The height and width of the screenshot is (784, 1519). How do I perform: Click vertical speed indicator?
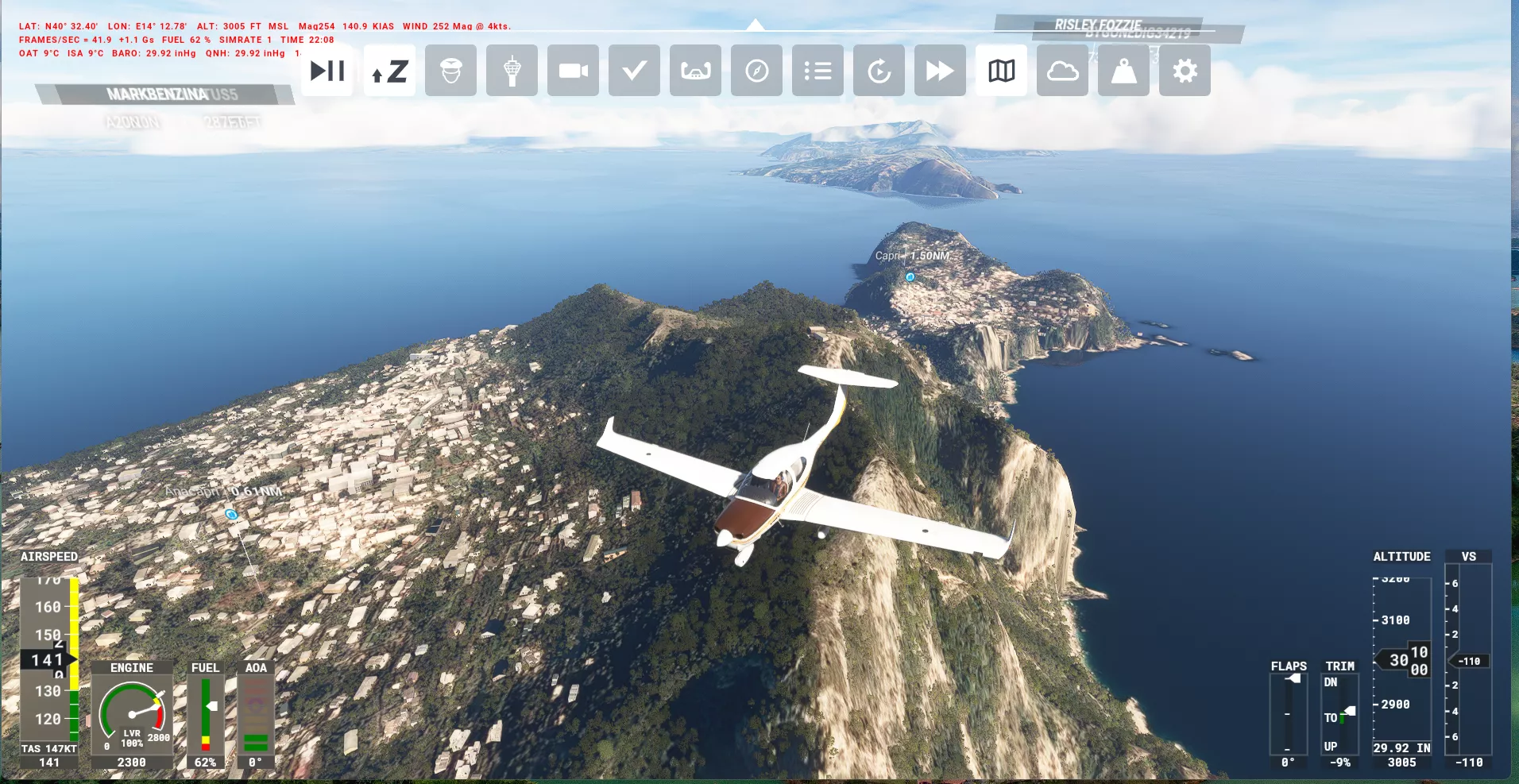(1468, 659)
